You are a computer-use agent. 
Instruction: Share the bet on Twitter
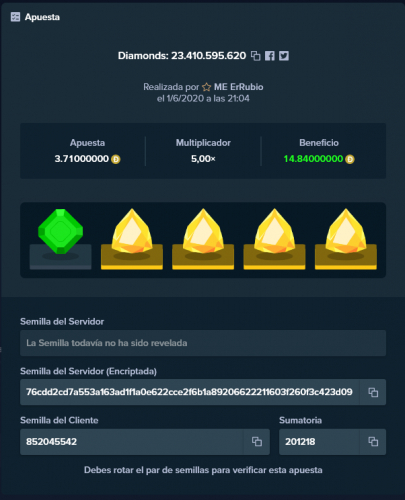284,56
